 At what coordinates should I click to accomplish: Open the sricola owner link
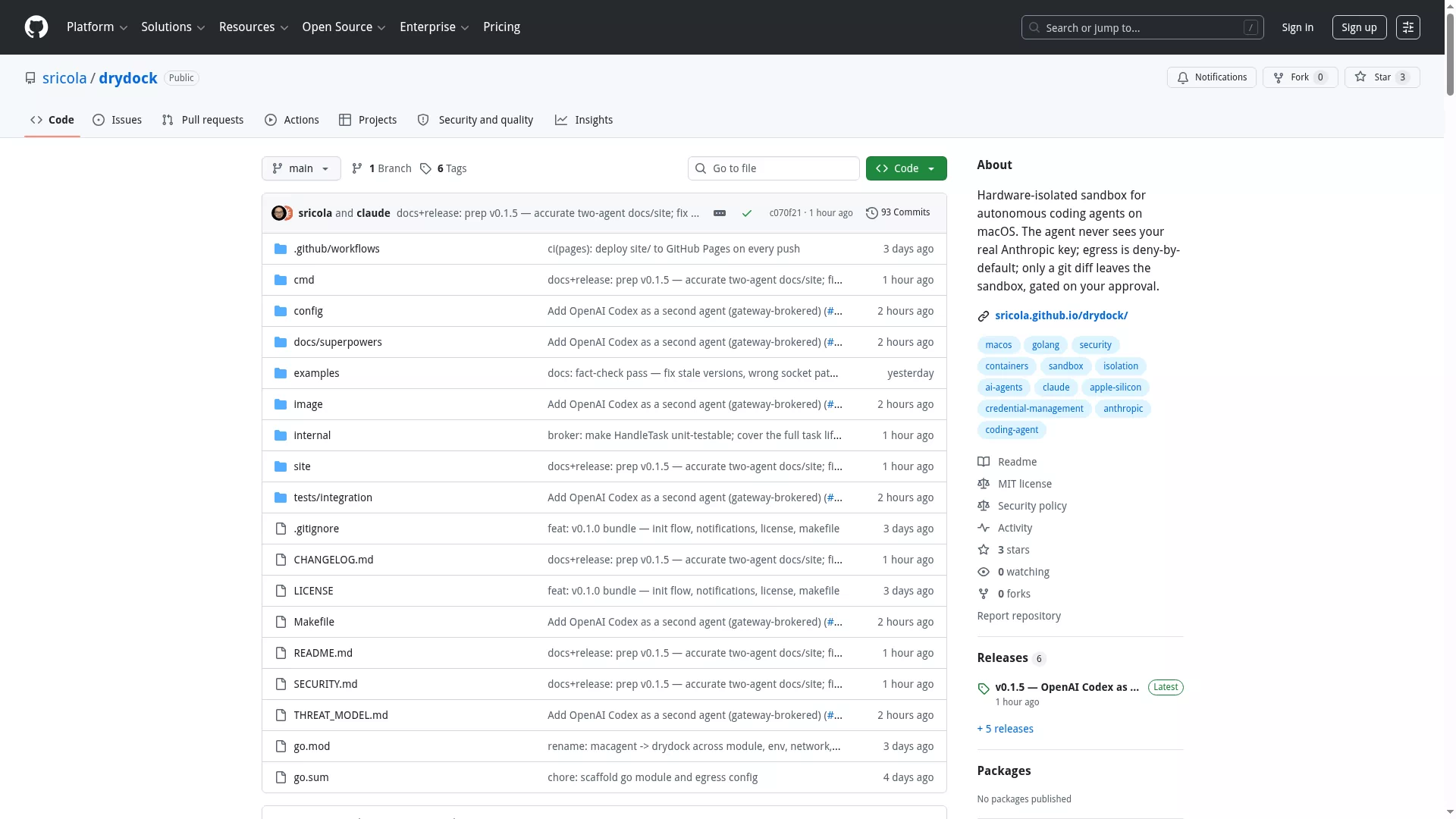64,78
